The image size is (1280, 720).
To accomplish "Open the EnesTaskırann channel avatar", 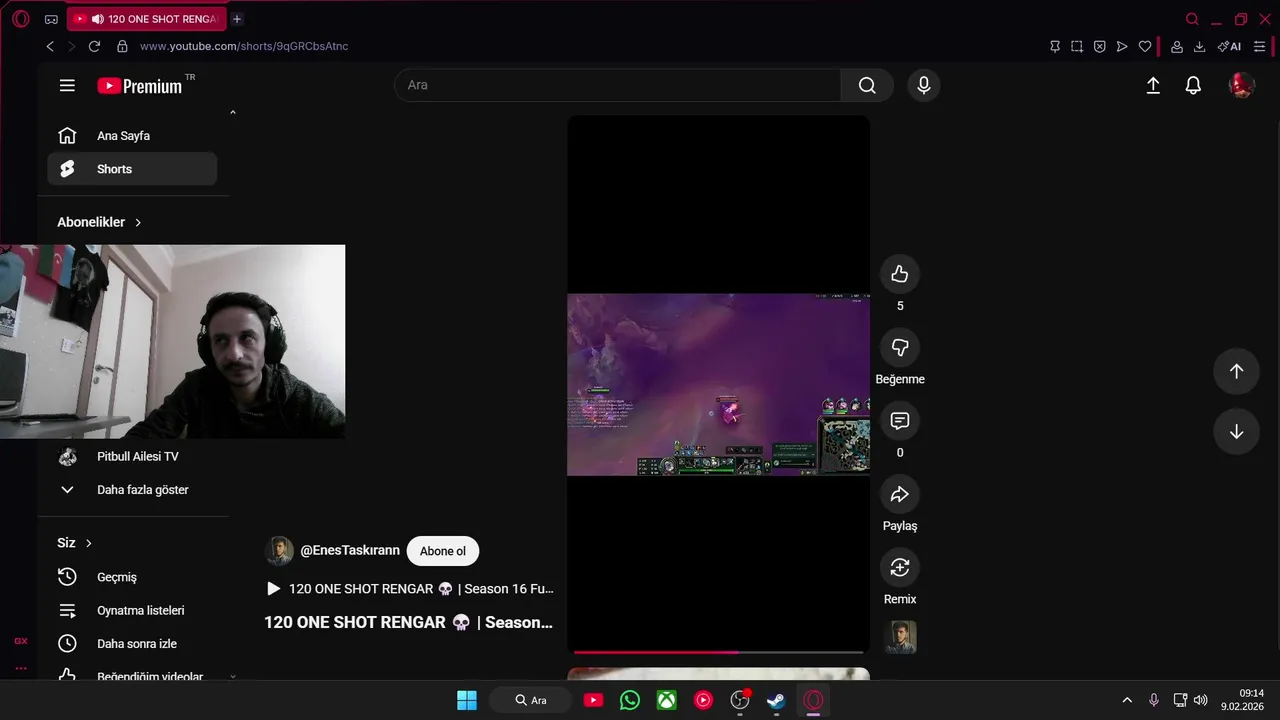I will click(x=279, y=551).
